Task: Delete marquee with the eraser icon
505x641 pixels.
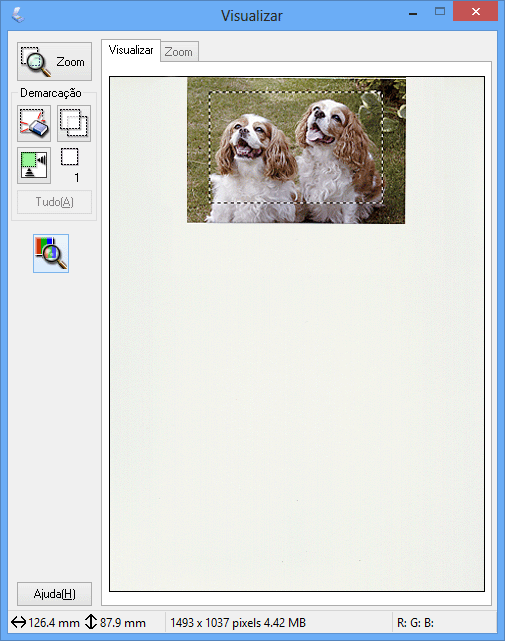Action: click(x=34, y=123)
